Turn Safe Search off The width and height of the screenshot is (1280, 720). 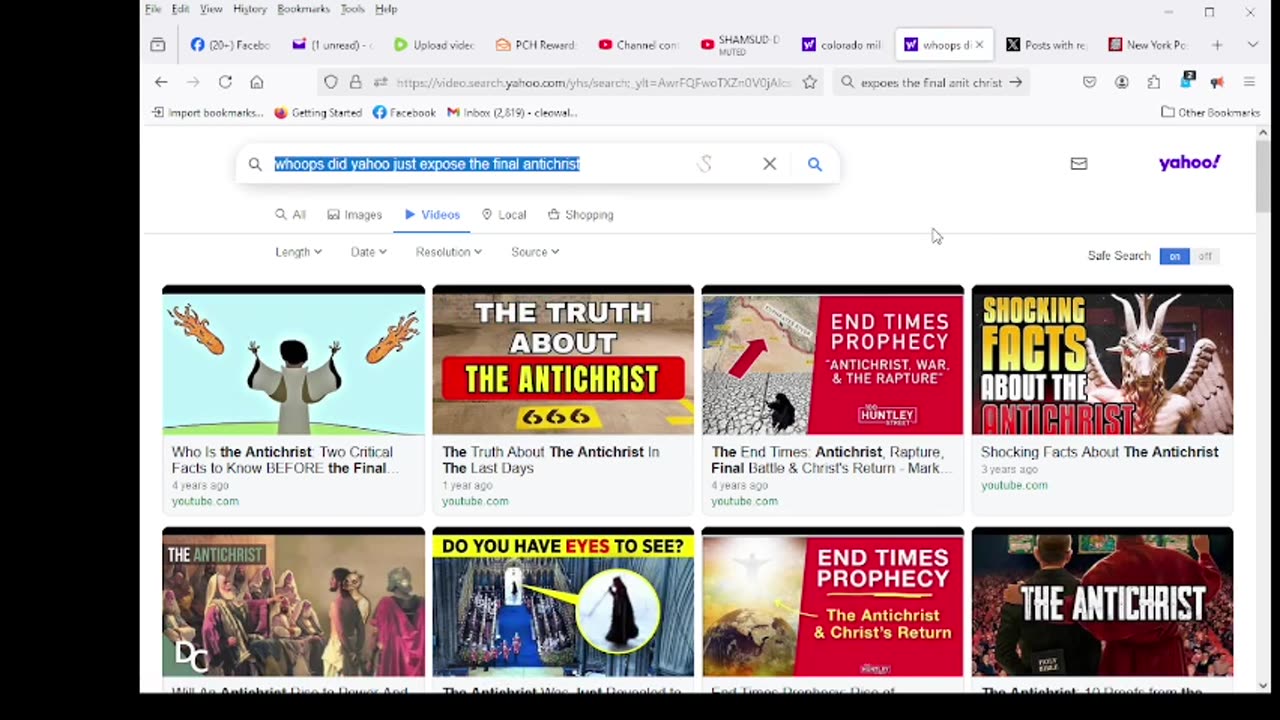[1204, 256]
